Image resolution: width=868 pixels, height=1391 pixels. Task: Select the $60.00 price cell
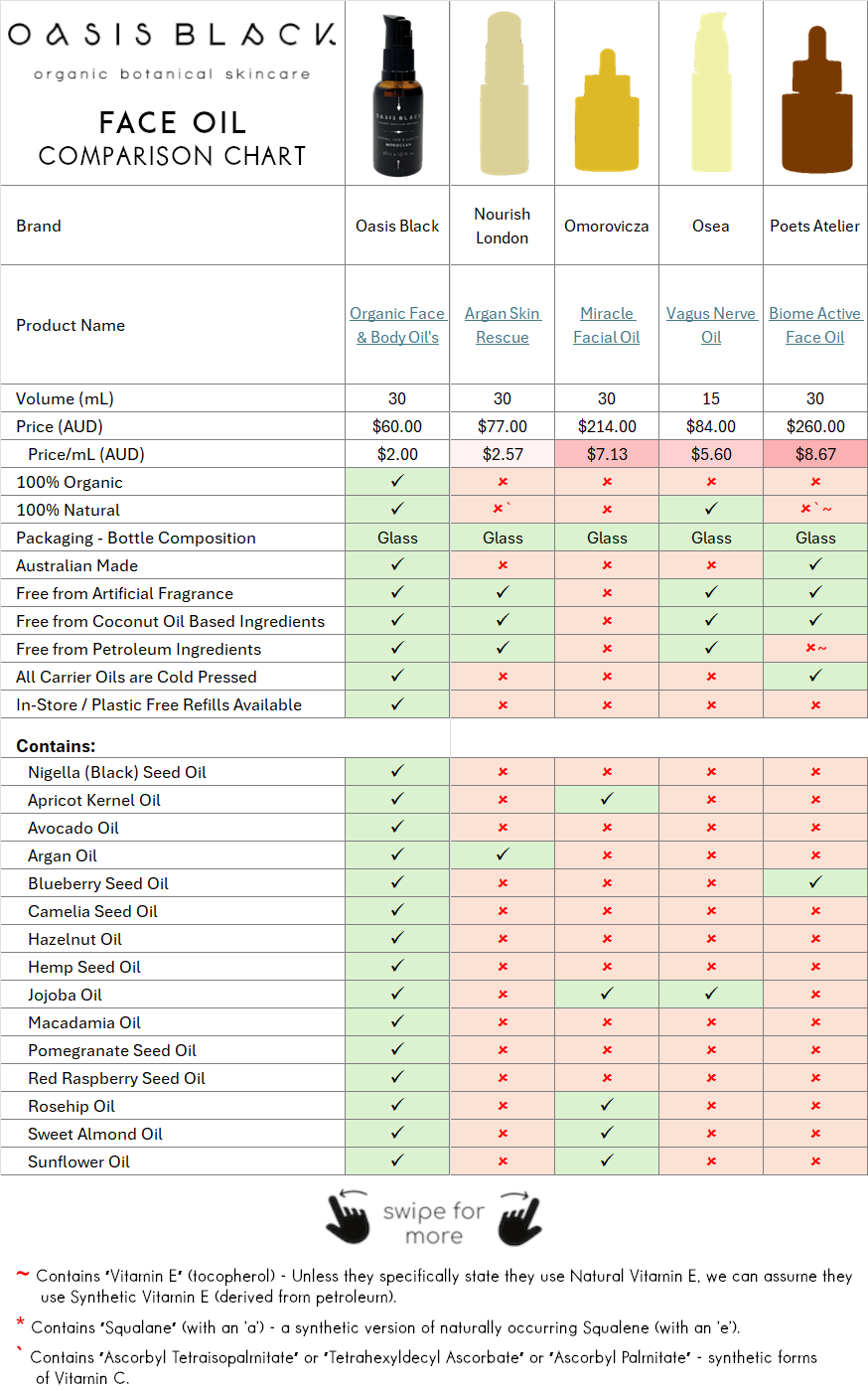pyautogui.click(x=397, y=426)
